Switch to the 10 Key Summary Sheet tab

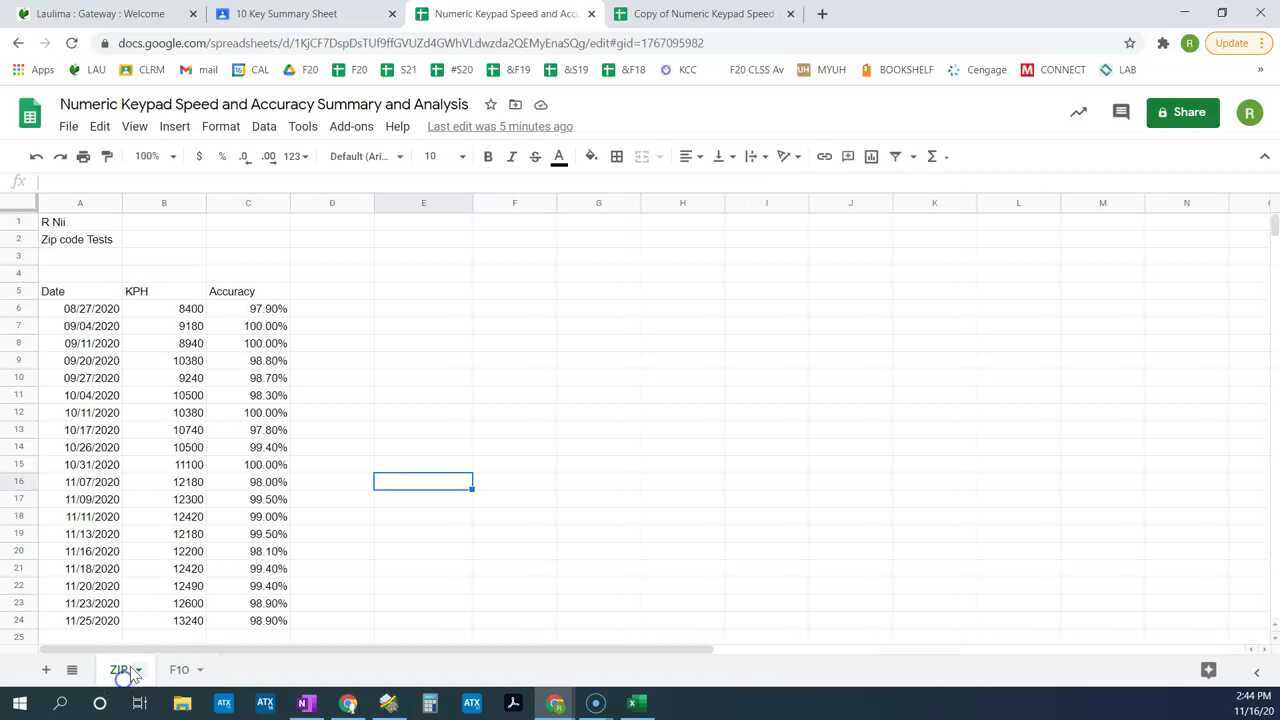[x=304, y=14]
